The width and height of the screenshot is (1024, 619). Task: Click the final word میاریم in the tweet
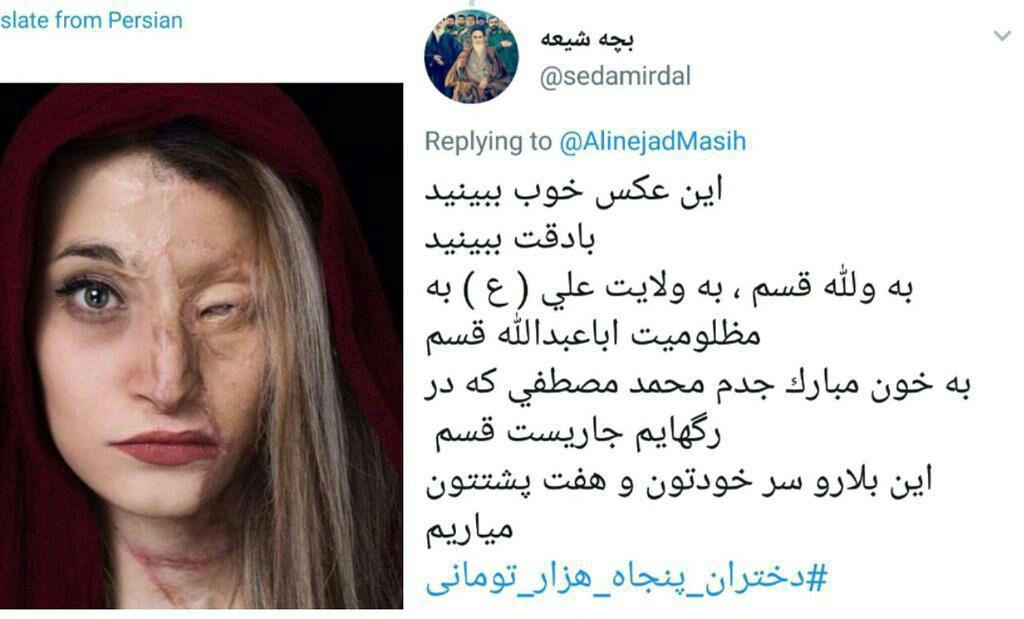tap(469, 530)
